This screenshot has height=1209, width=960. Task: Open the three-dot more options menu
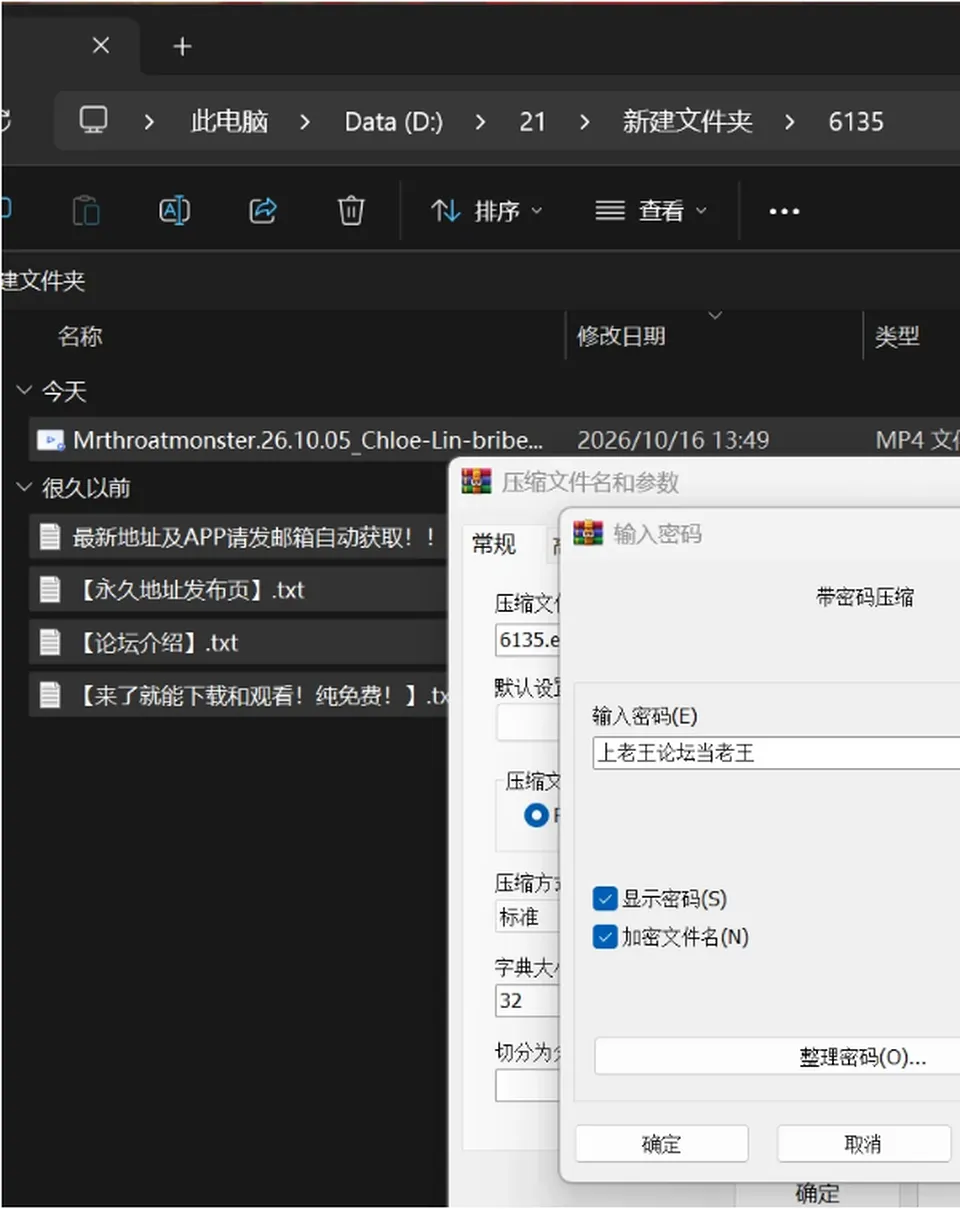784,211
